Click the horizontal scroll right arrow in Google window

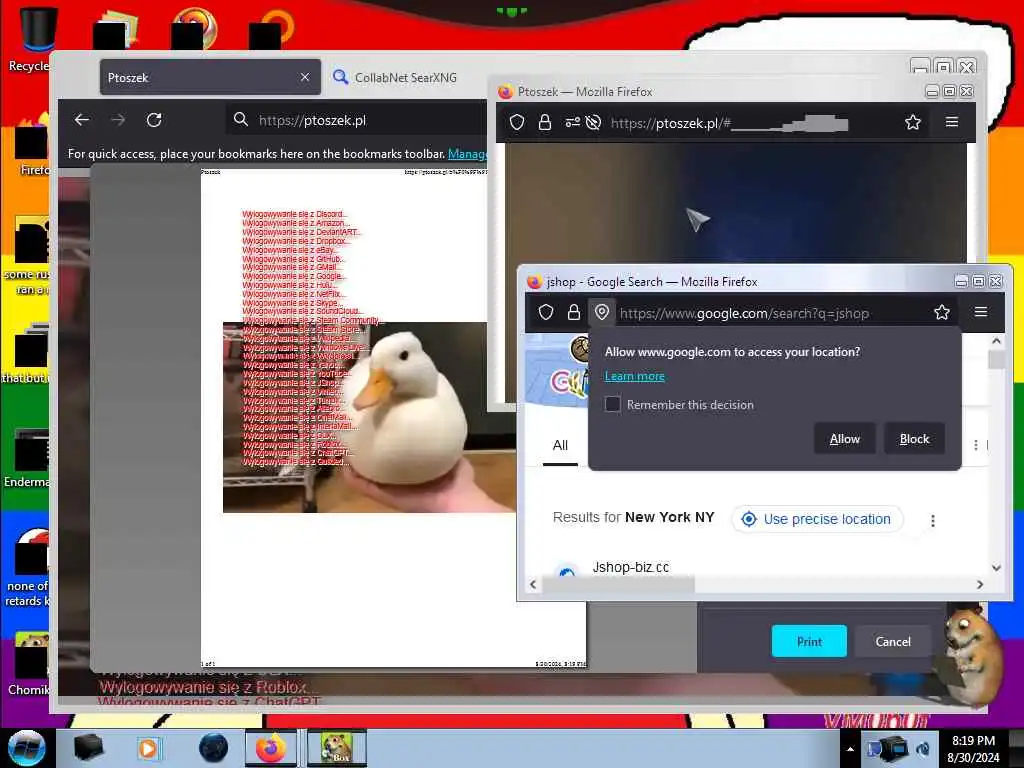tap(980, 584)
